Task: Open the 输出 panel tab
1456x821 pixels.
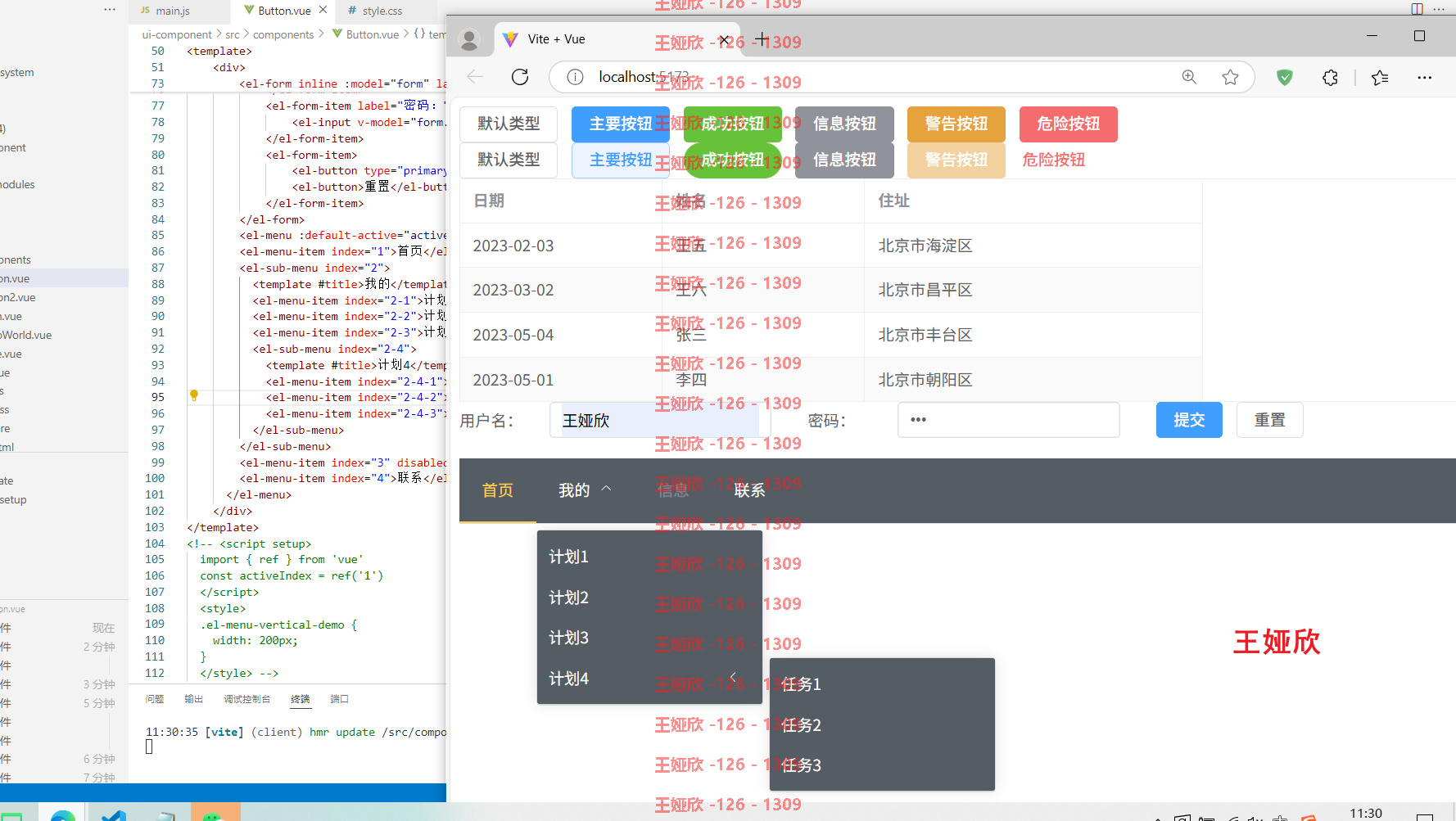Action: pos(194,699)
